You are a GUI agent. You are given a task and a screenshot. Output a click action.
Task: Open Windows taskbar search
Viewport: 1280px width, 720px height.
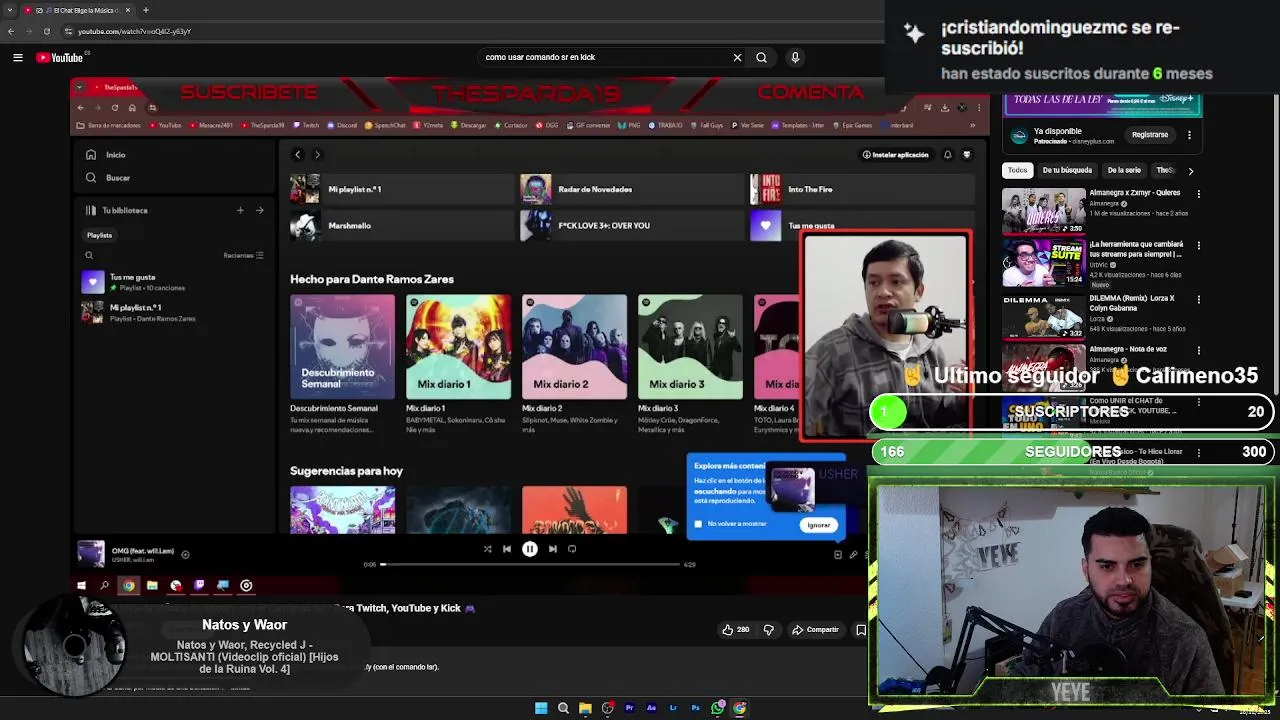(x=563, y=708)
